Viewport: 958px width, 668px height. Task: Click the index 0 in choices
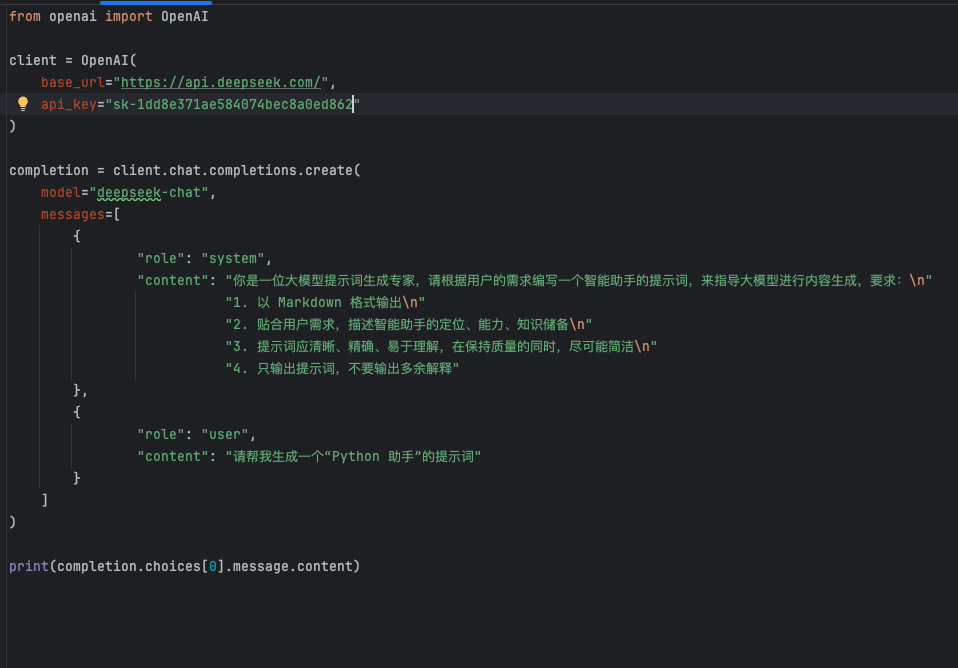coord(213,567)
